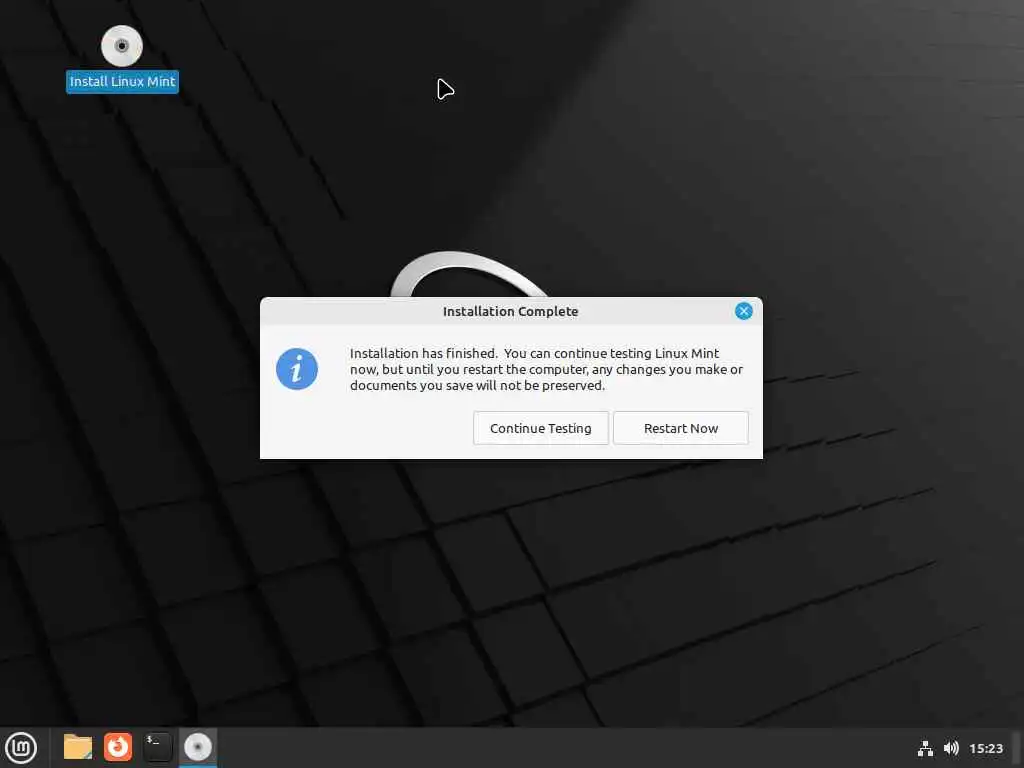Image resolution: width=1024 pixels, height=768 pixels.
Task: Open the 15:23 clock calendar
Action: tap(986, 748)
